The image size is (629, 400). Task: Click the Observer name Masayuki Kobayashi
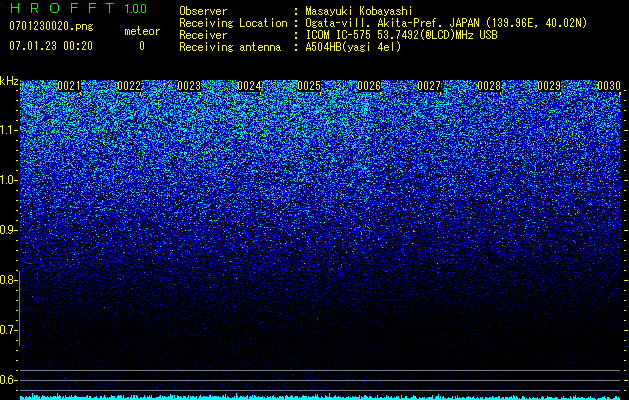pyautogui.click(x=359, y=11)
